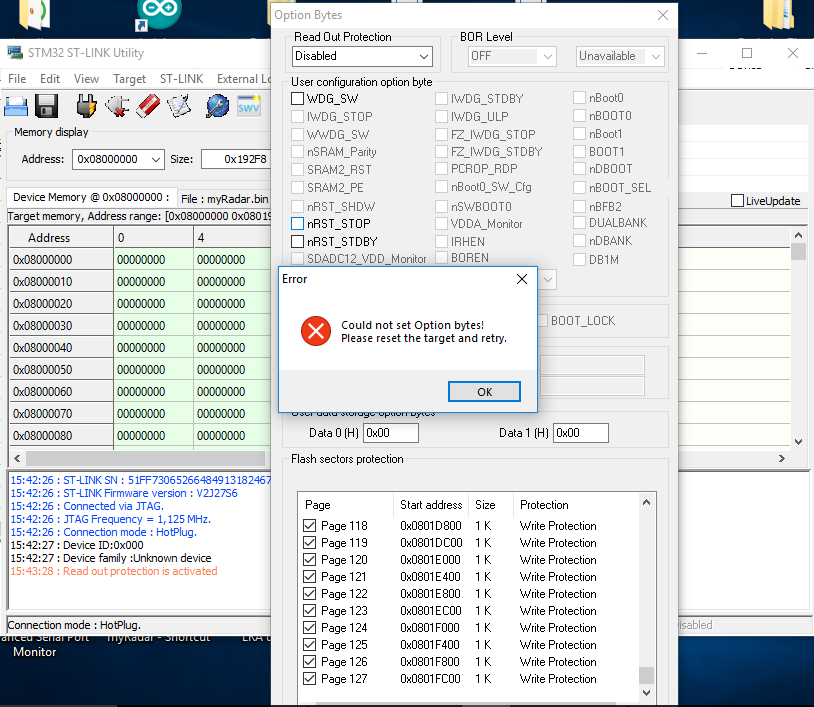This screenshot has height=707, width=814.
Task: Enable the LiveUpdate checkbox
Action: (737, 201)
